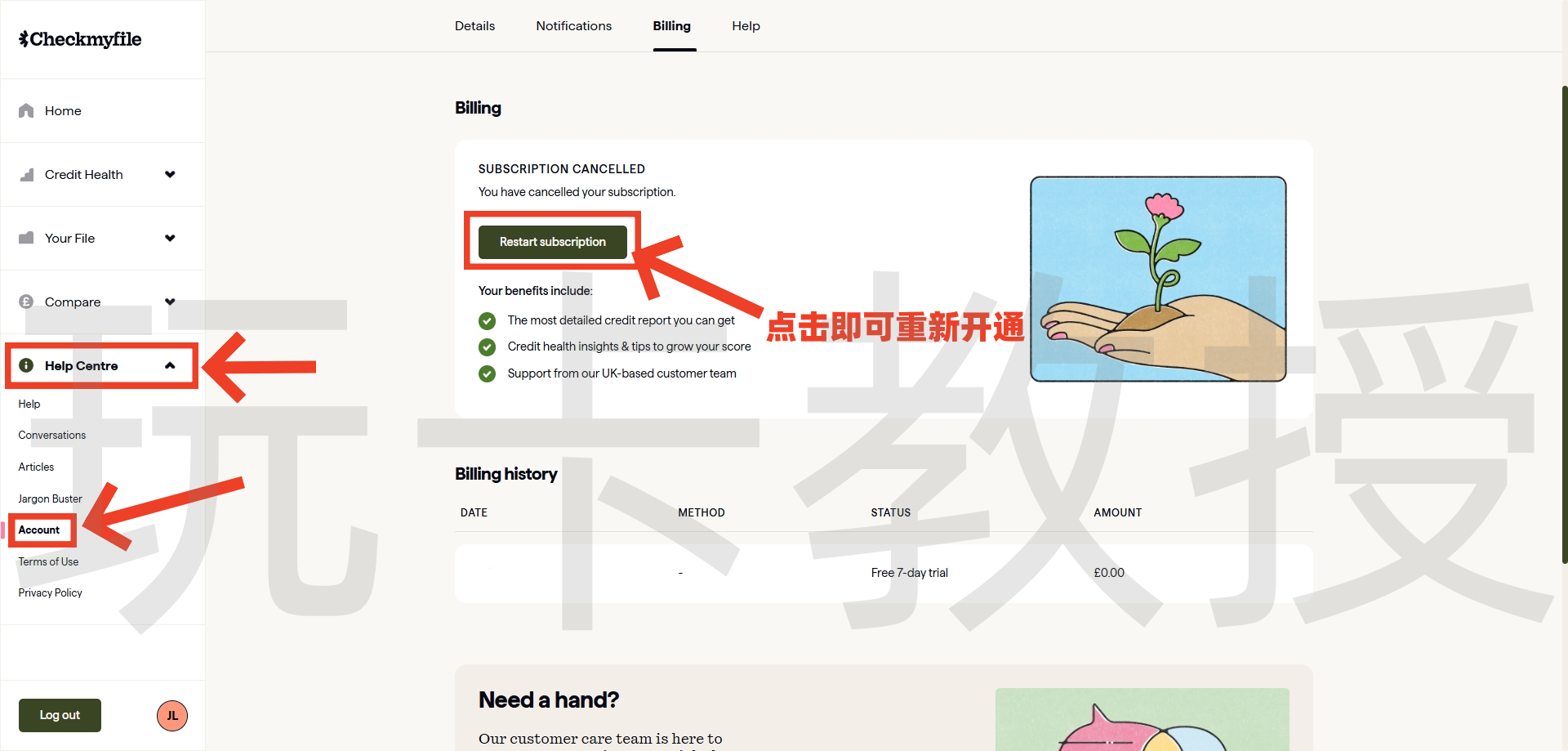The image size is (1568, 751).
Task: Click the Compare pound coin icon
Action: coord(26,302)
